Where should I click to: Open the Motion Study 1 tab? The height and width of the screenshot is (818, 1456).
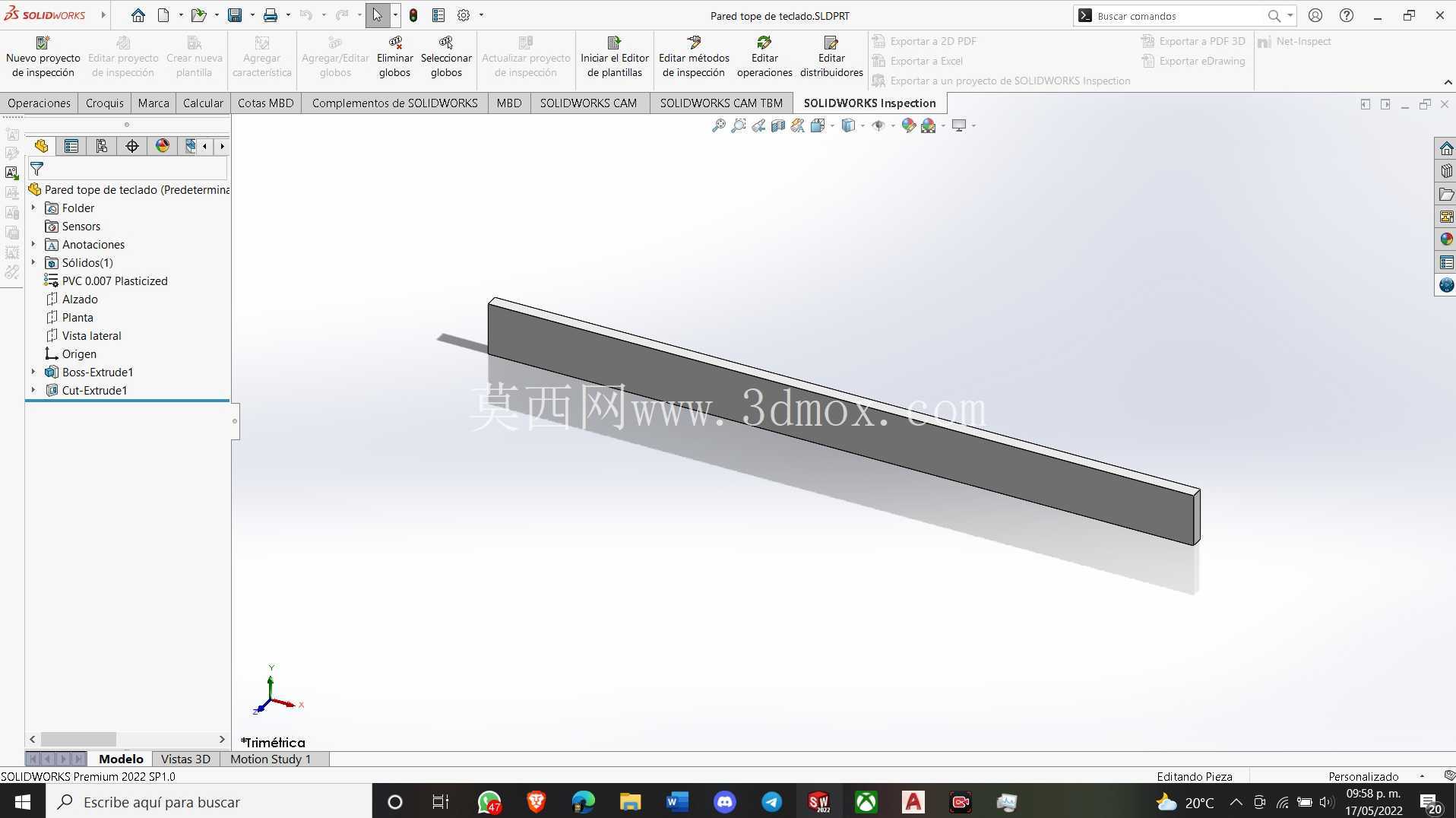[x=271, y=759]
